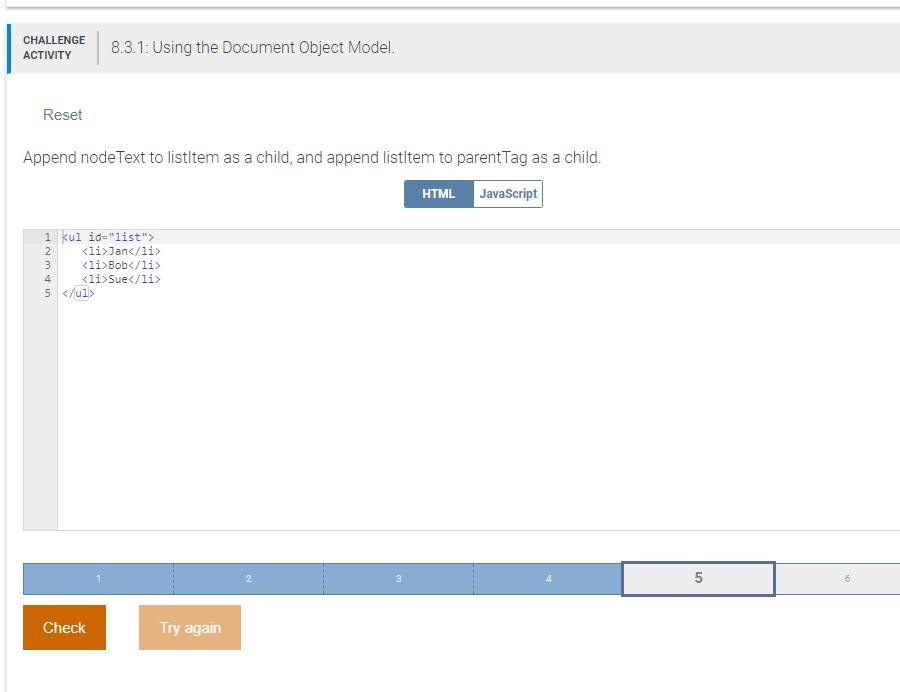Jump to step 1 in the progress bar
The image size is (900, 692).
[97, 578]
